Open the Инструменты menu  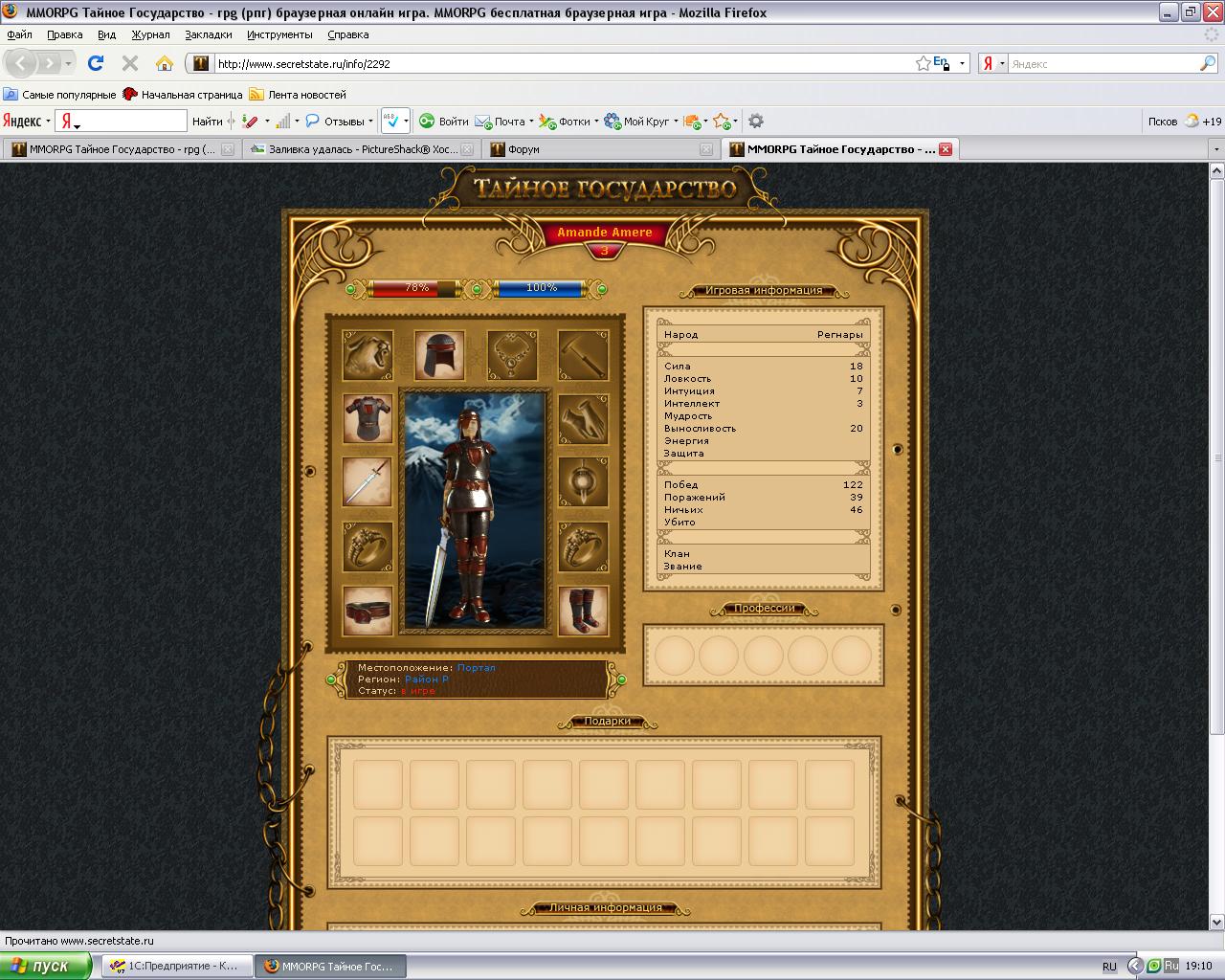coord(279,34)
